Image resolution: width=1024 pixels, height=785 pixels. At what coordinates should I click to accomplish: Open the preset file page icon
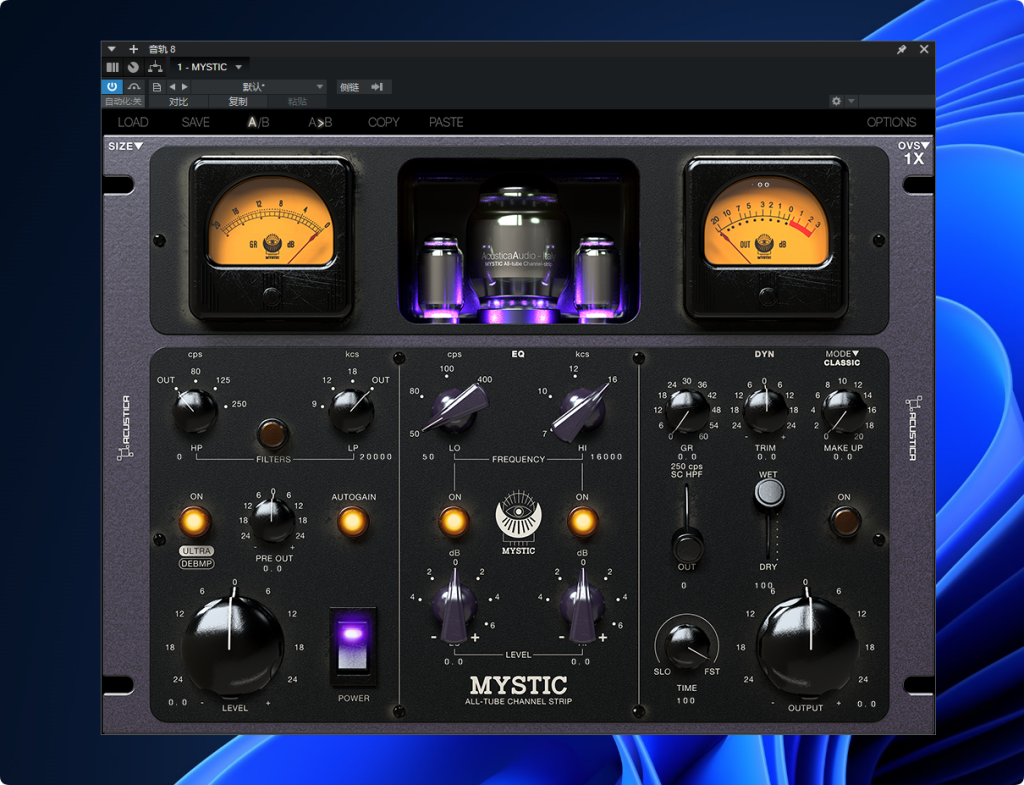[157, 87]
